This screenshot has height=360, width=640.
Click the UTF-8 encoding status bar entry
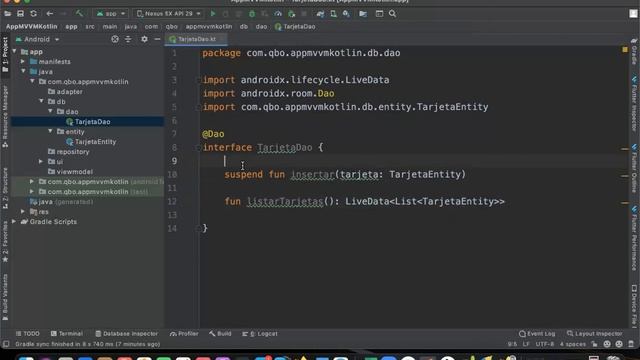click(x=544, y=344)
